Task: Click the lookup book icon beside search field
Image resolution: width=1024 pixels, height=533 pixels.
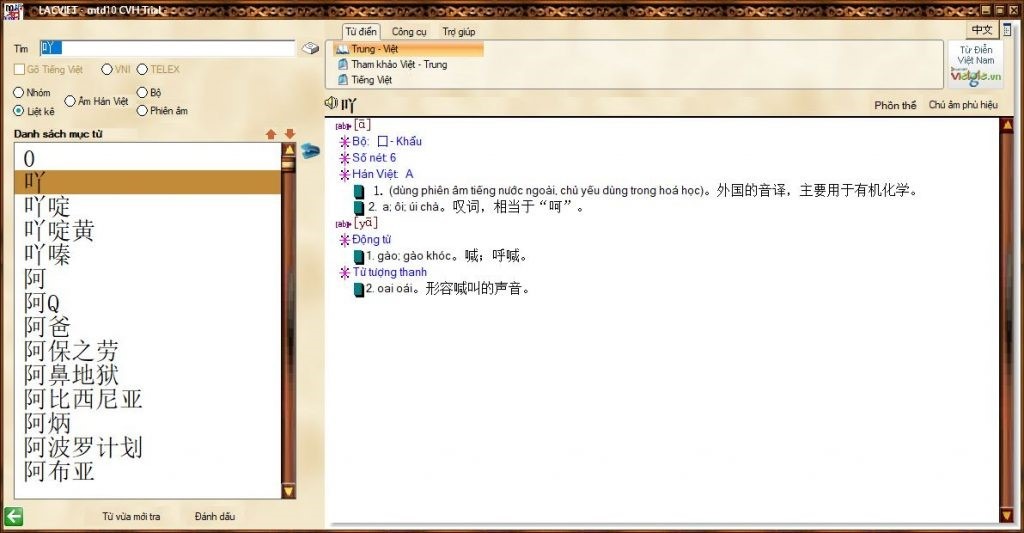Action: point(310,48)
